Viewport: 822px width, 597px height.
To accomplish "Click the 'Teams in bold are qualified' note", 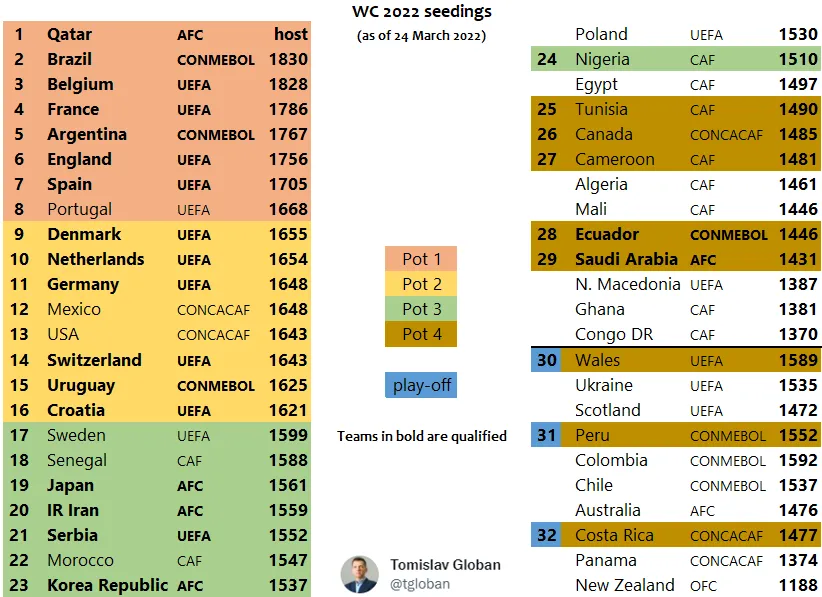I will point(421,436).
